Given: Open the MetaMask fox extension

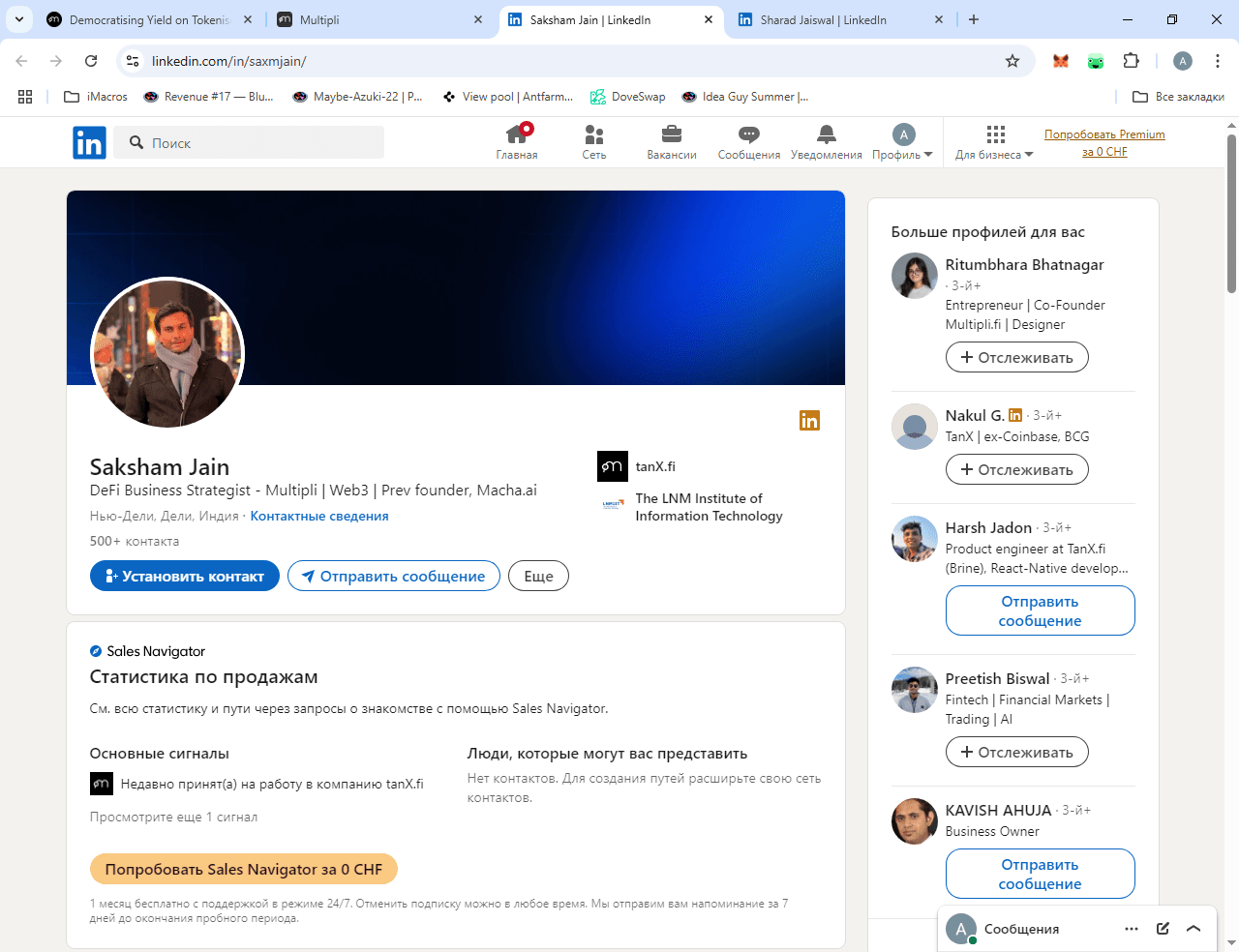Looking at the screenshot, I should 1061,61.
